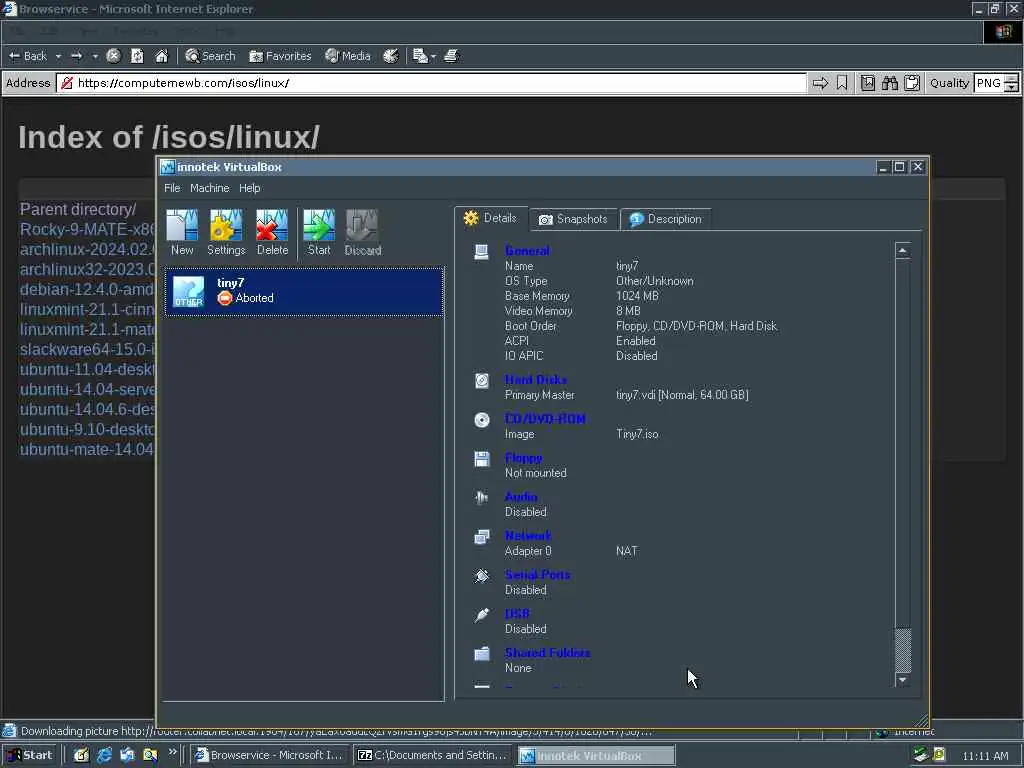Viewport: 1024px width, 768px height.
Task: Start the tiny7 machine with Start icon
Action: (x=319, y=232)
